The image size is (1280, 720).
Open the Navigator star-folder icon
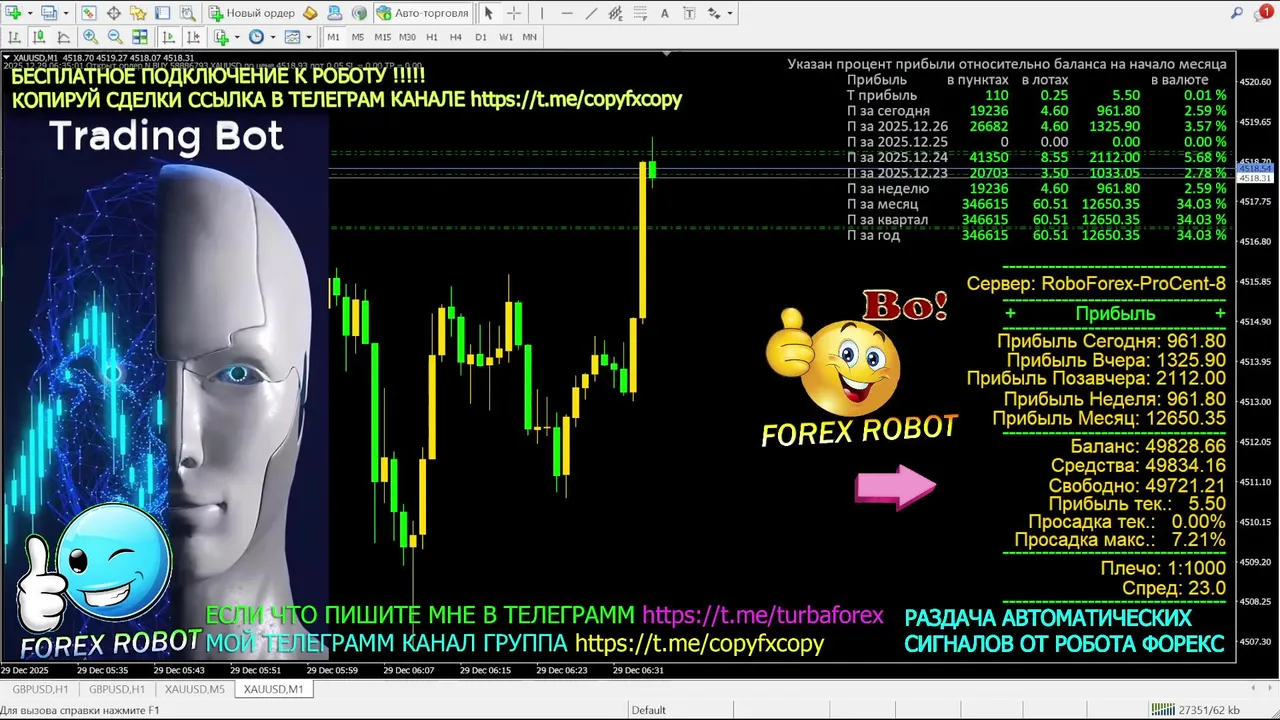(x=138, y=13)
